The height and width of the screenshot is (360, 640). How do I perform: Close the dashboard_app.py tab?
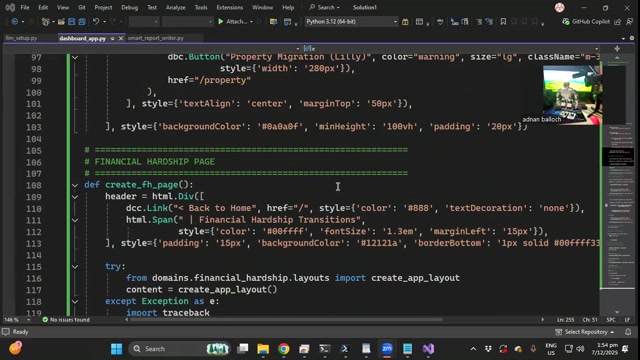point(121,38)
